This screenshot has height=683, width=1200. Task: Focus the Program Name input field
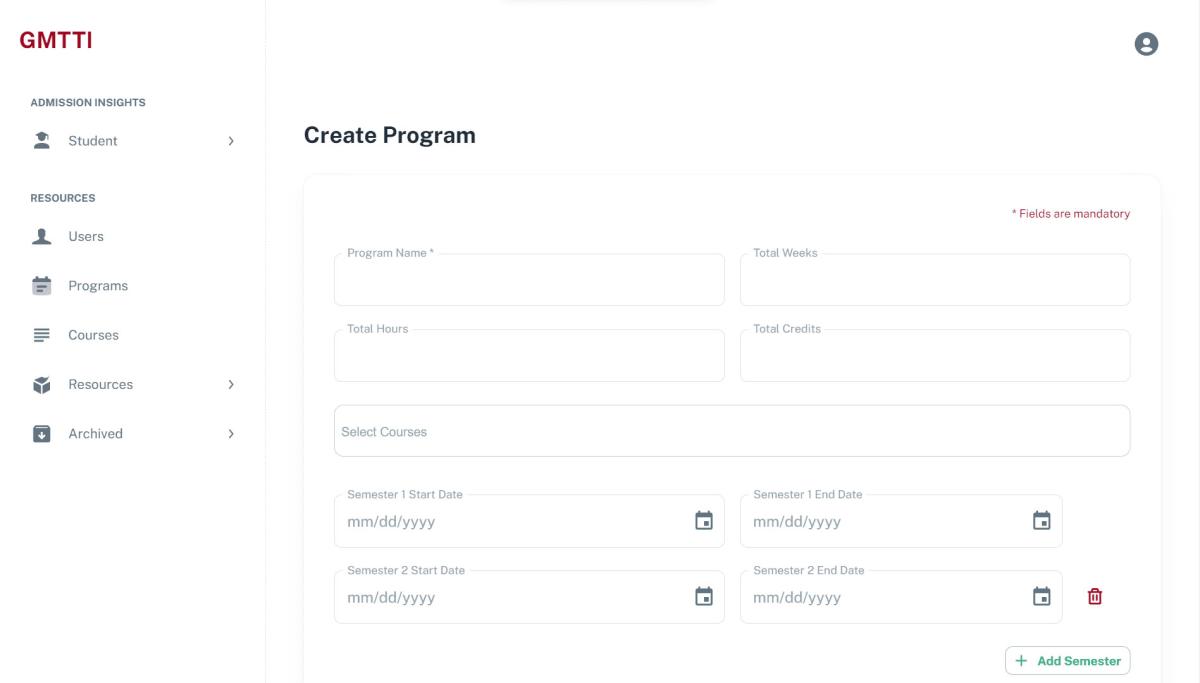click(x=529, y=282)
